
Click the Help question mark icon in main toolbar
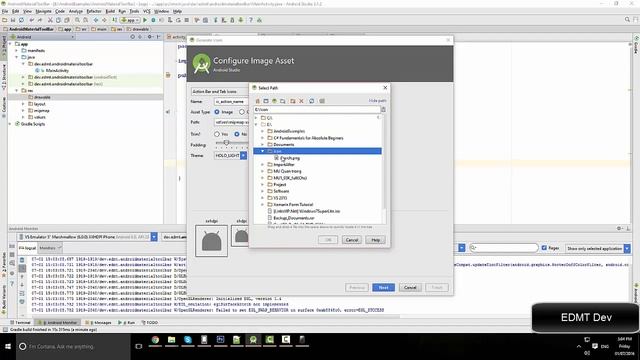tap(251, 20)
